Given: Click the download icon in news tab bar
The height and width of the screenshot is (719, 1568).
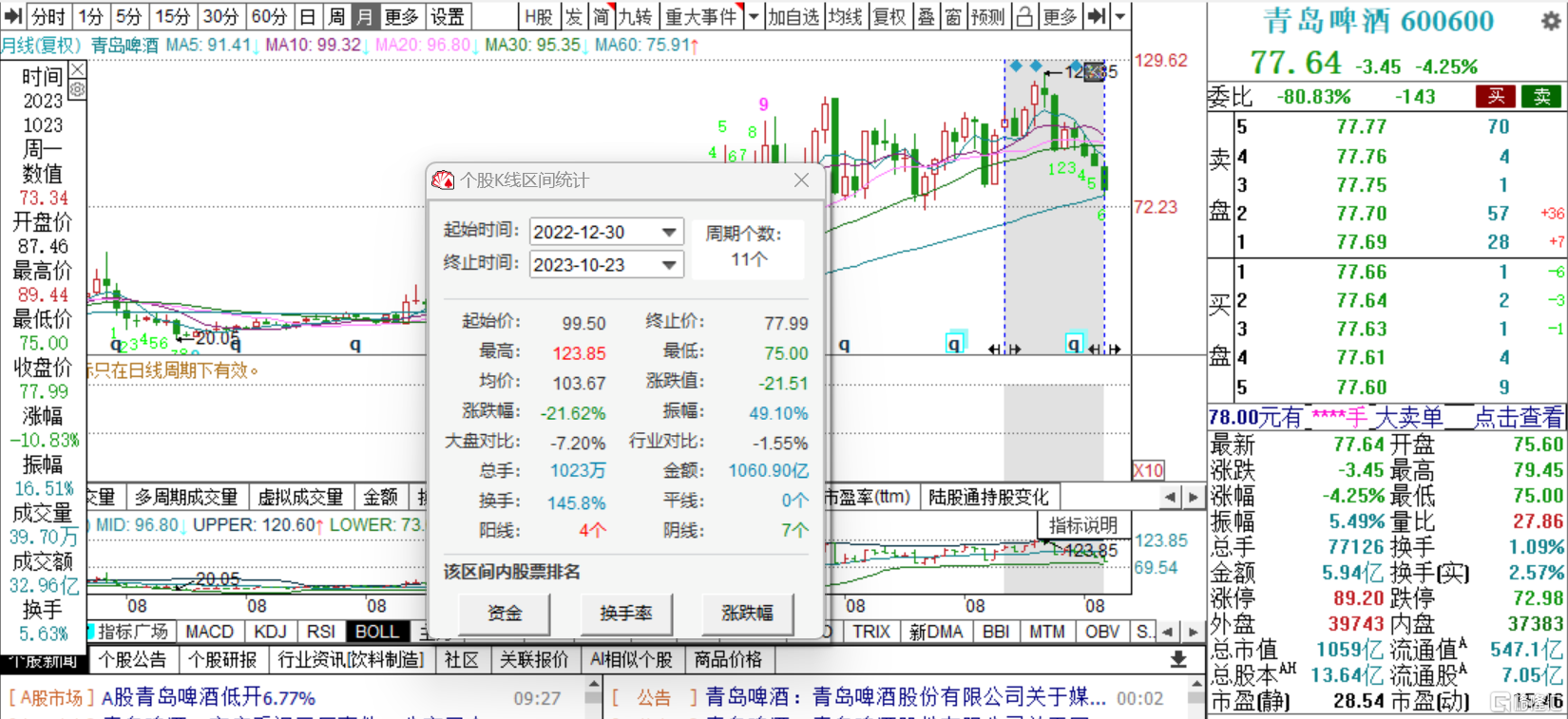Looking at the screenshot, I should 1178,659.
